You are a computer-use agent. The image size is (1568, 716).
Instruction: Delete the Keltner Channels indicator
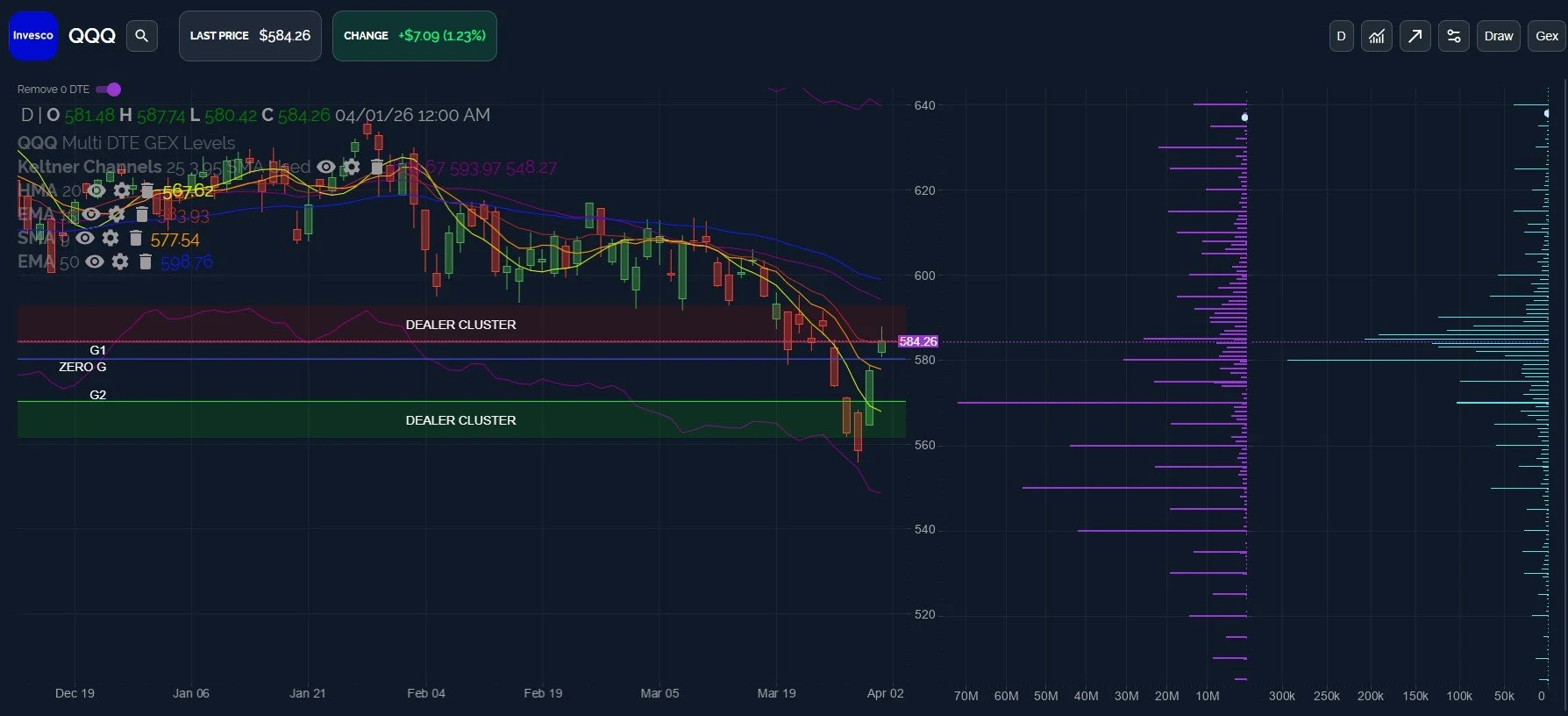[x=377, y=167]
